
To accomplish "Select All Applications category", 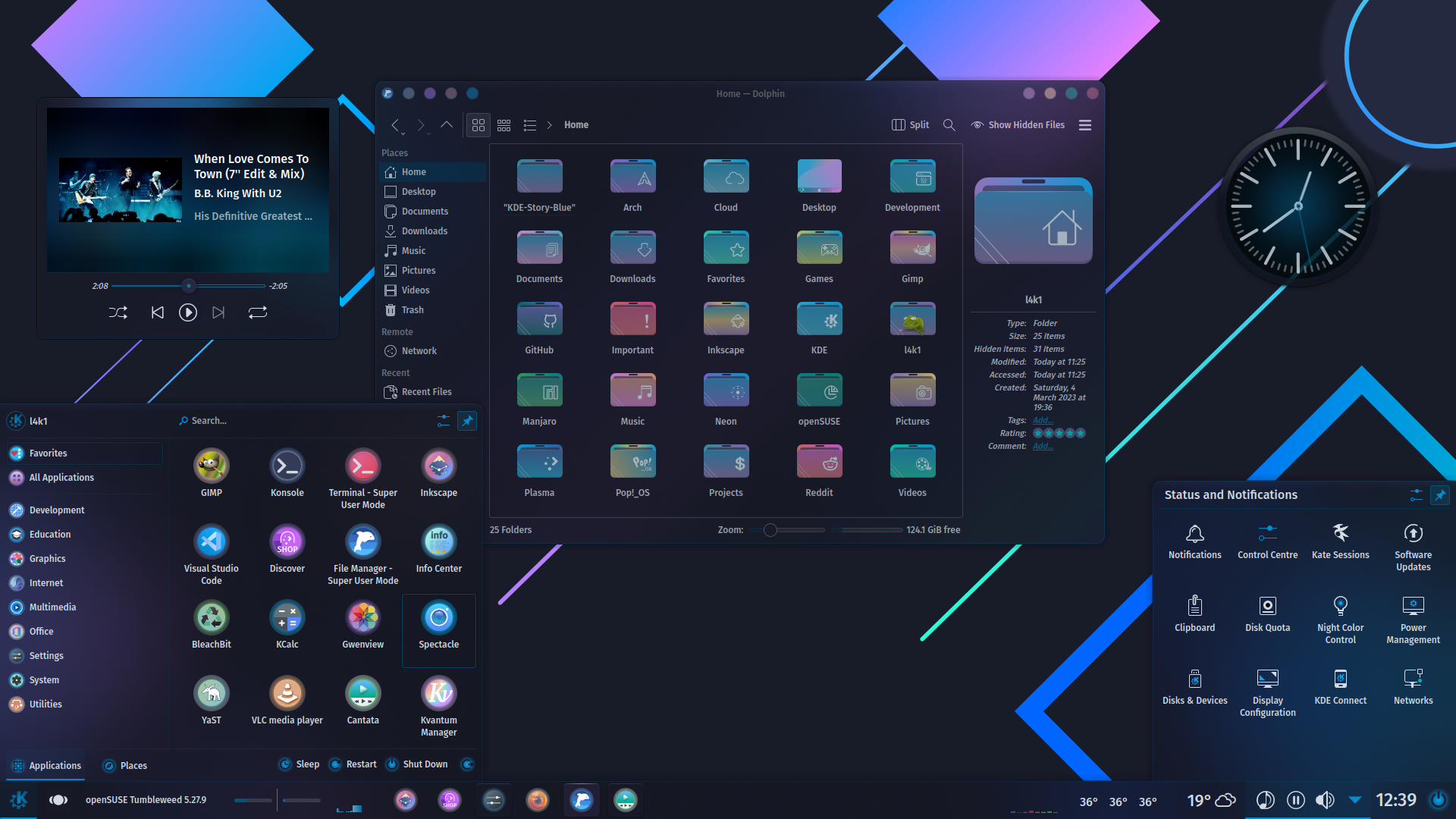I will [x=84, y=478].
